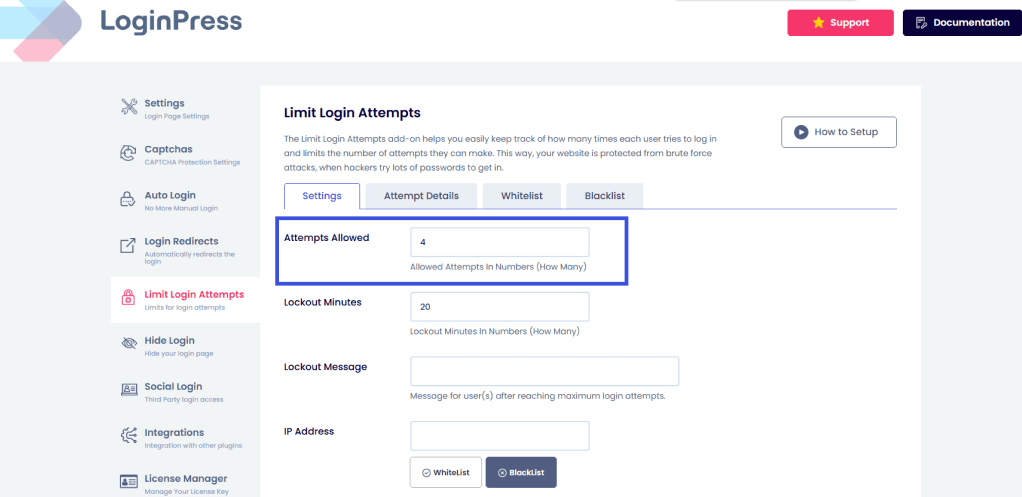This screenshot has width=1022, height=497.
Task: Open the Attempt Details tab
Action: pos(421,196)
